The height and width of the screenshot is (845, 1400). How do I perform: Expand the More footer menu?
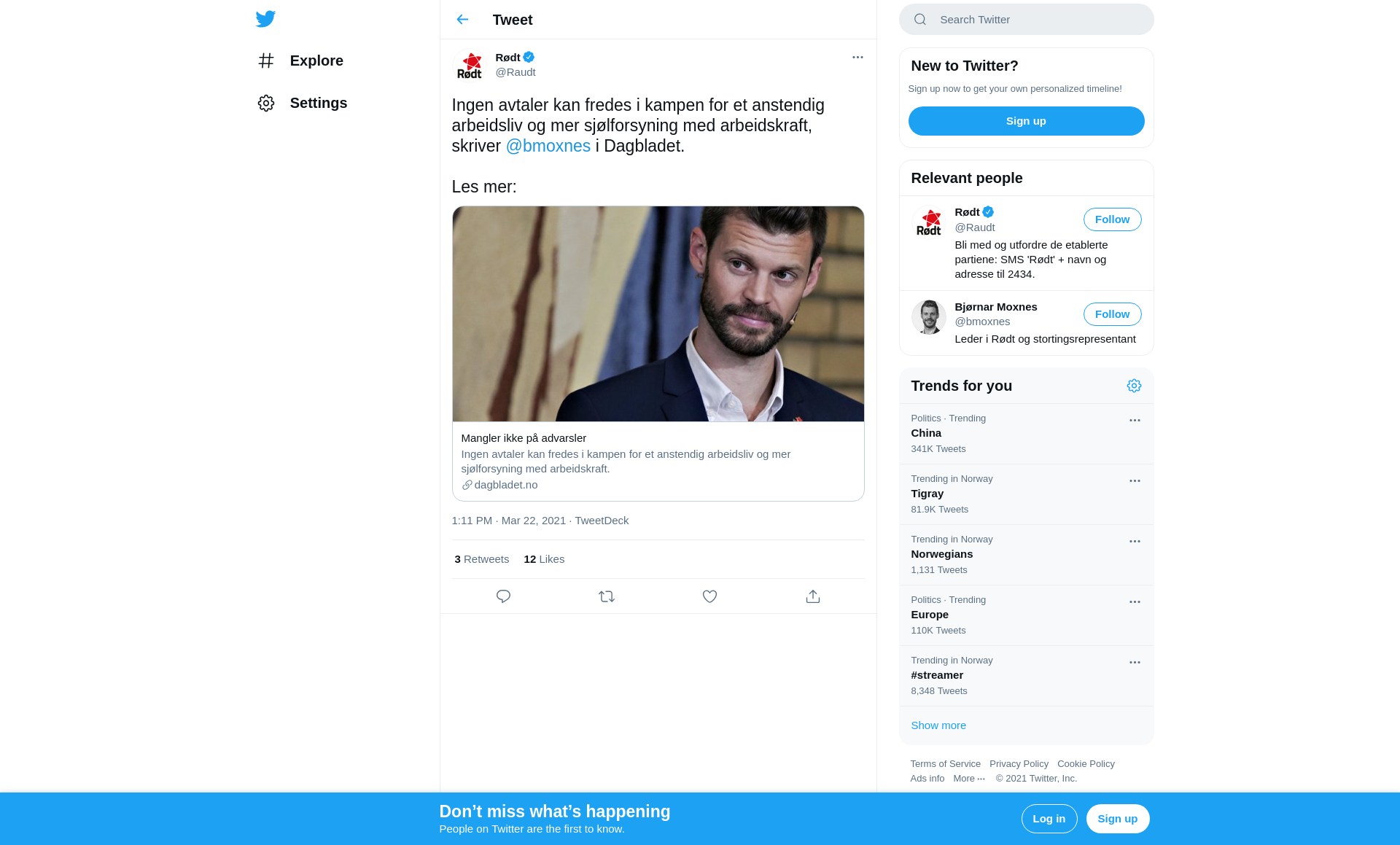(969, 779)
